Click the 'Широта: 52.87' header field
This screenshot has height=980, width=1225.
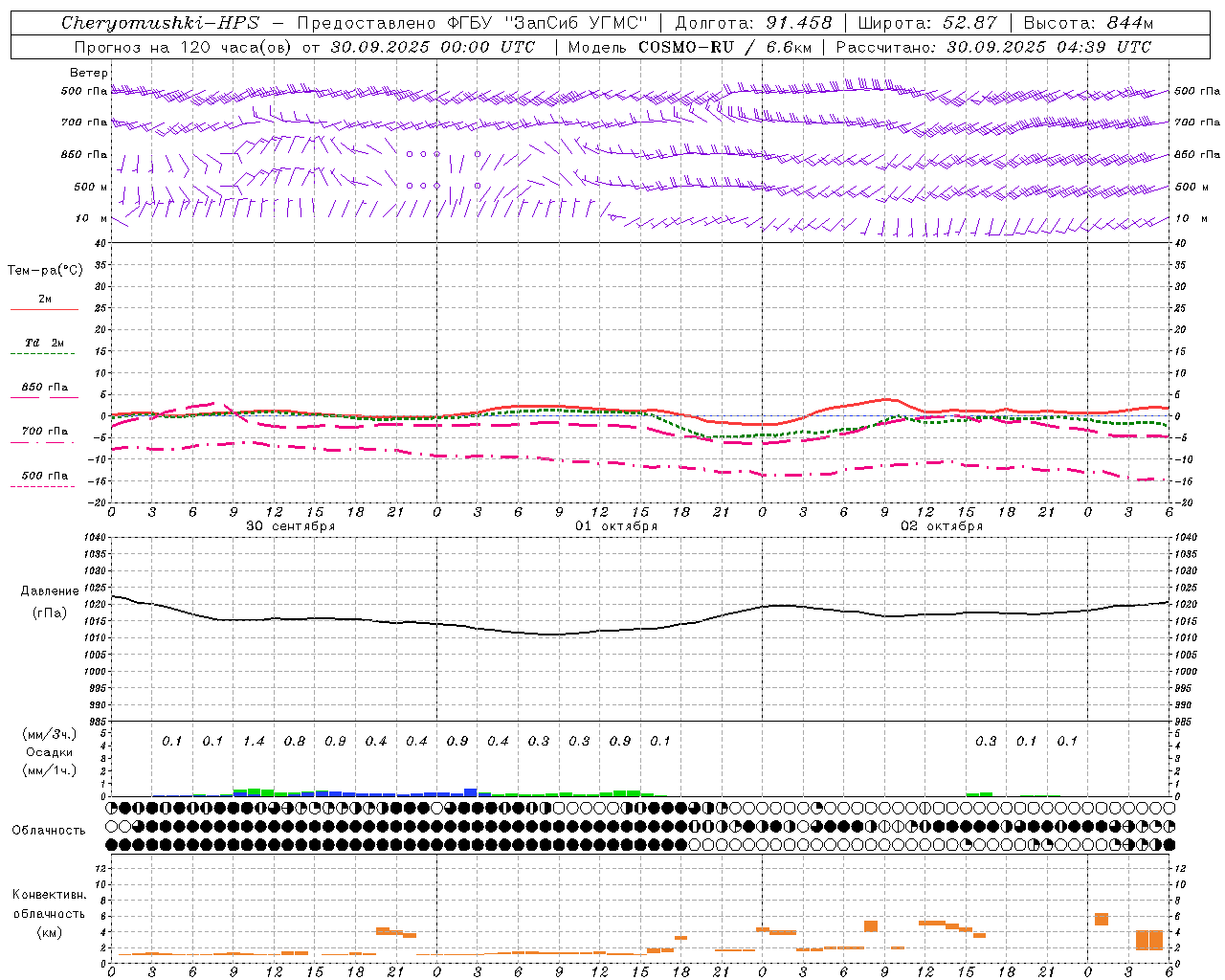click(927, 23)
